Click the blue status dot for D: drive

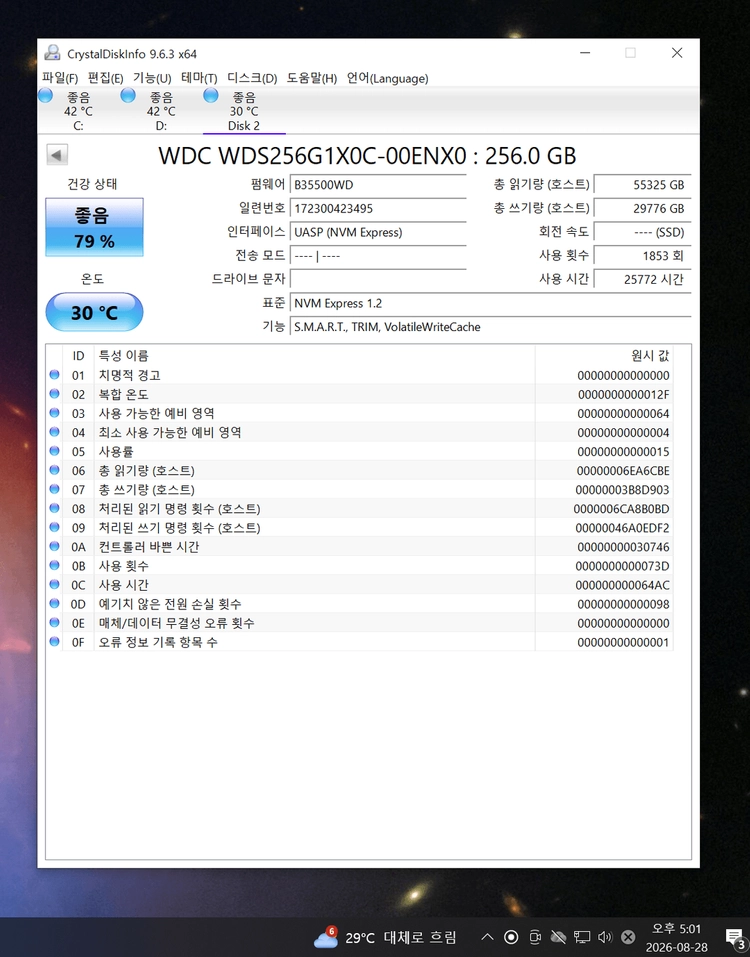tap(128, 95)
